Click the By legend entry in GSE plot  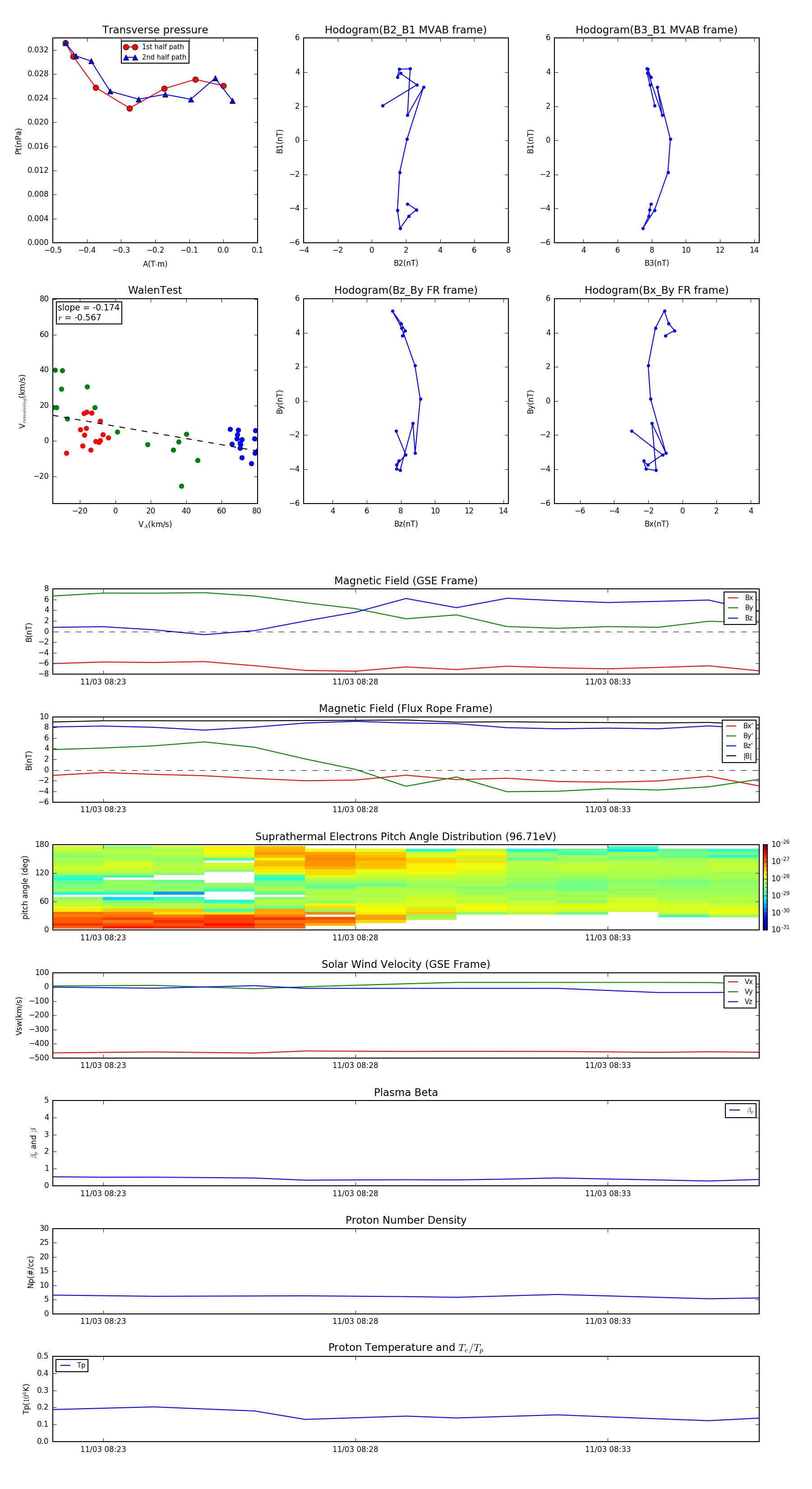coord(740,608)
